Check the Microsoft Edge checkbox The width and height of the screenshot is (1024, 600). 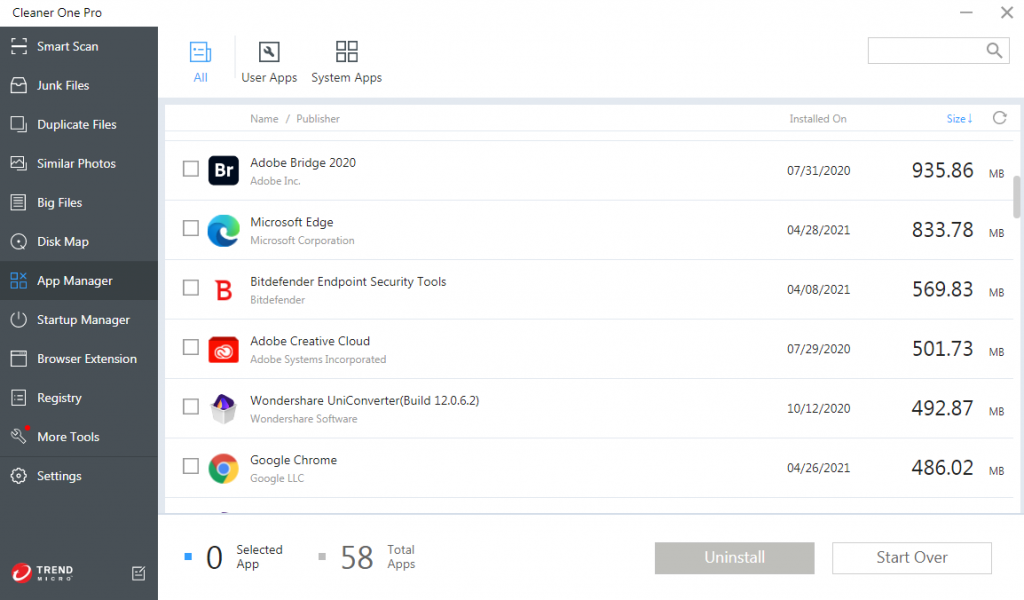point(191,229)
